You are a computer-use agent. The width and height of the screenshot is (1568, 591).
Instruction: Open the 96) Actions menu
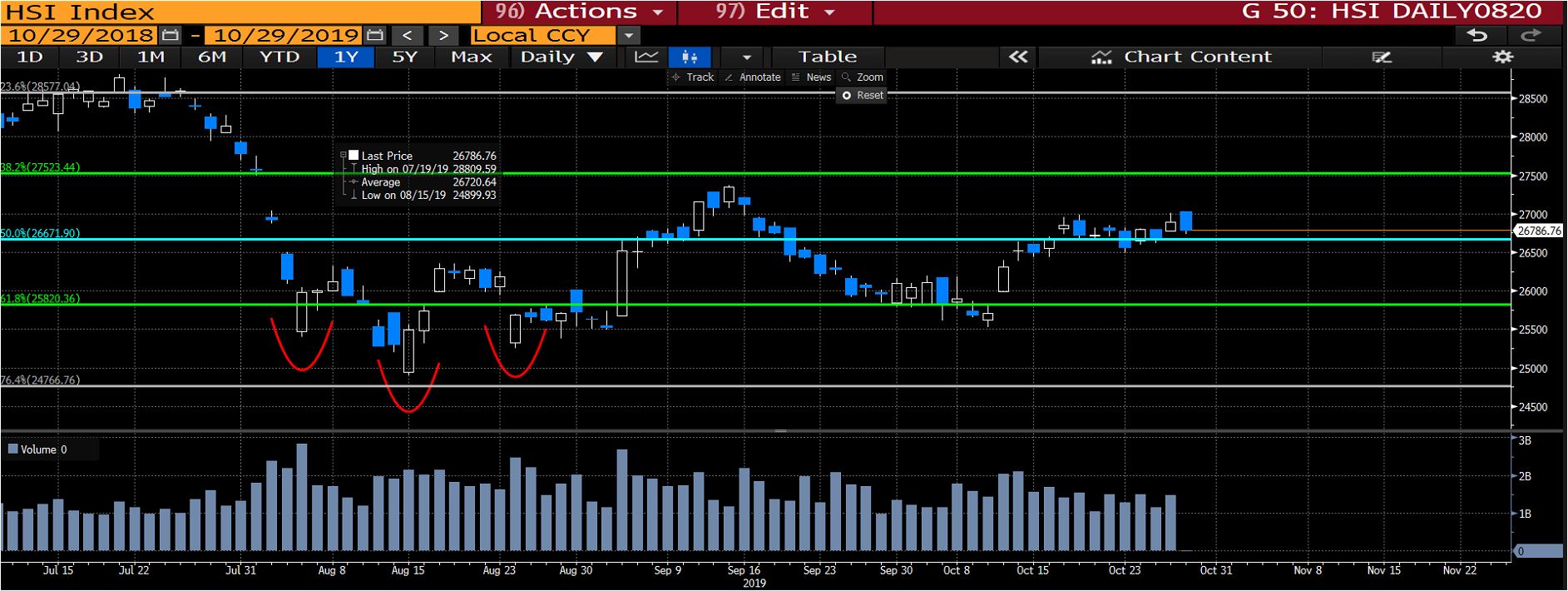click(x=579, y=12)
